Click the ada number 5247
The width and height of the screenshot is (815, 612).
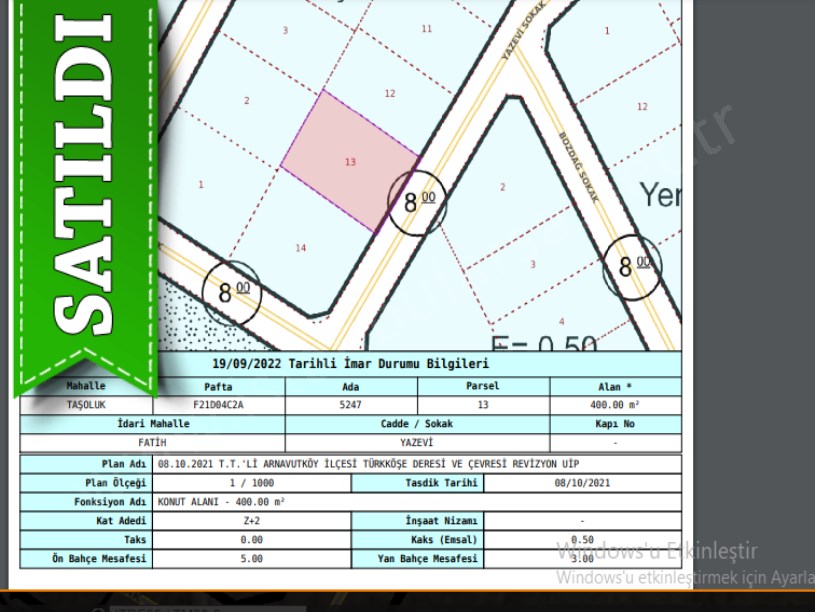[x=351, y=406]
